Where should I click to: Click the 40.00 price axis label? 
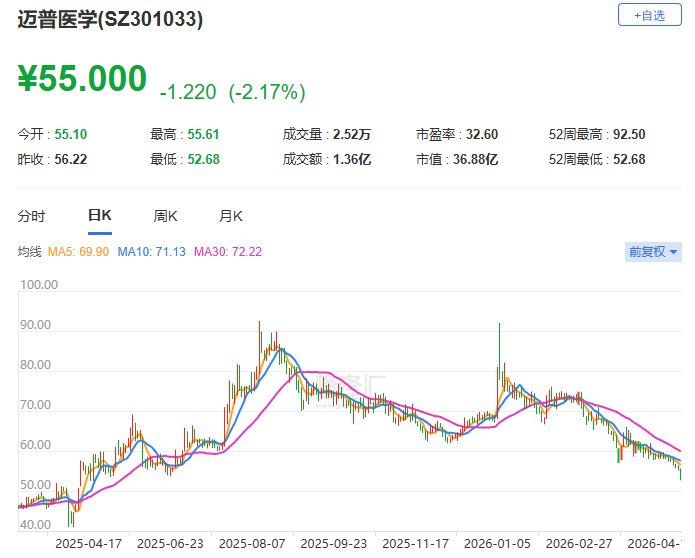pyautogui.click(x=35, y=524)
